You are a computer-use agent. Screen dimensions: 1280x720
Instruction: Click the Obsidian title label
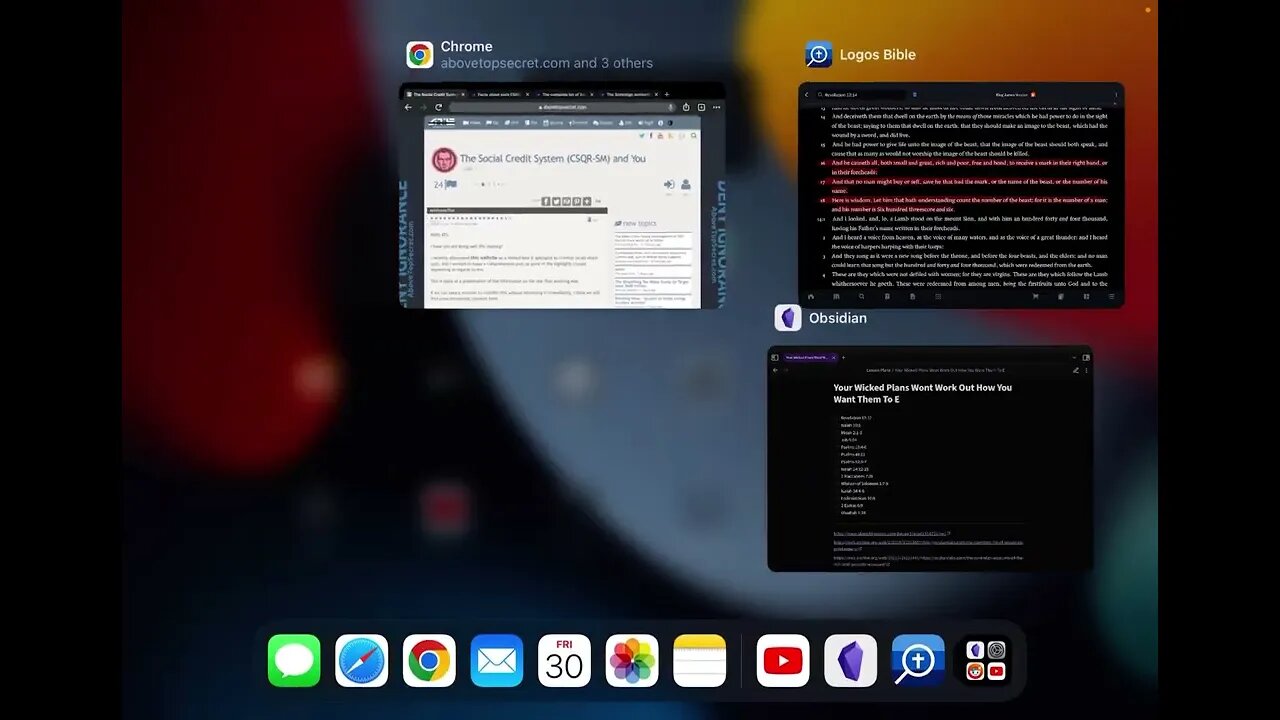pyautogui.click(x=838, y=318)
